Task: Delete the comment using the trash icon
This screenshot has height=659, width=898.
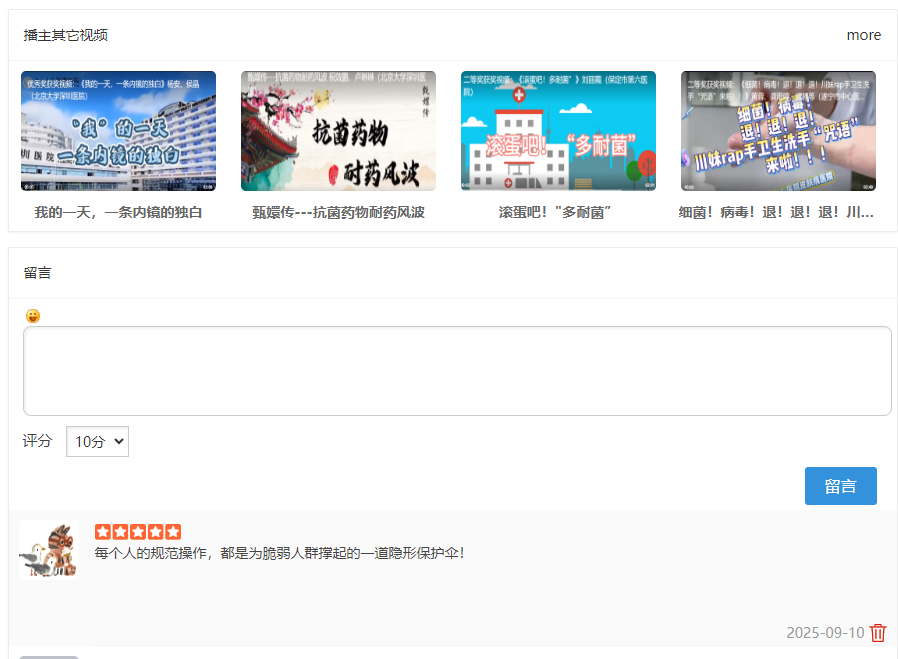Action: [878, 633]
